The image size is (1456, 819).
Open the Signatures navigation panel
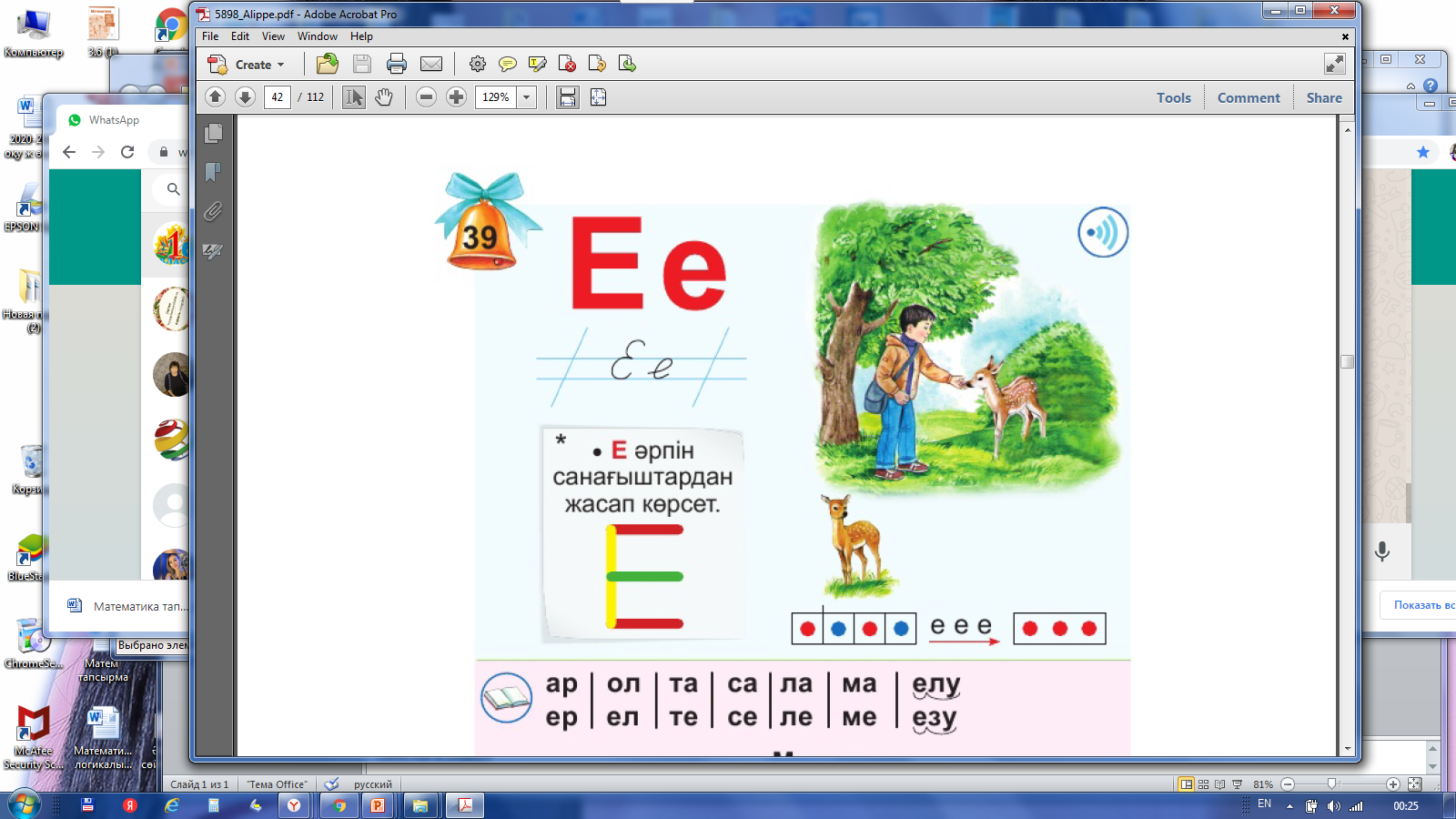(214, 250)
